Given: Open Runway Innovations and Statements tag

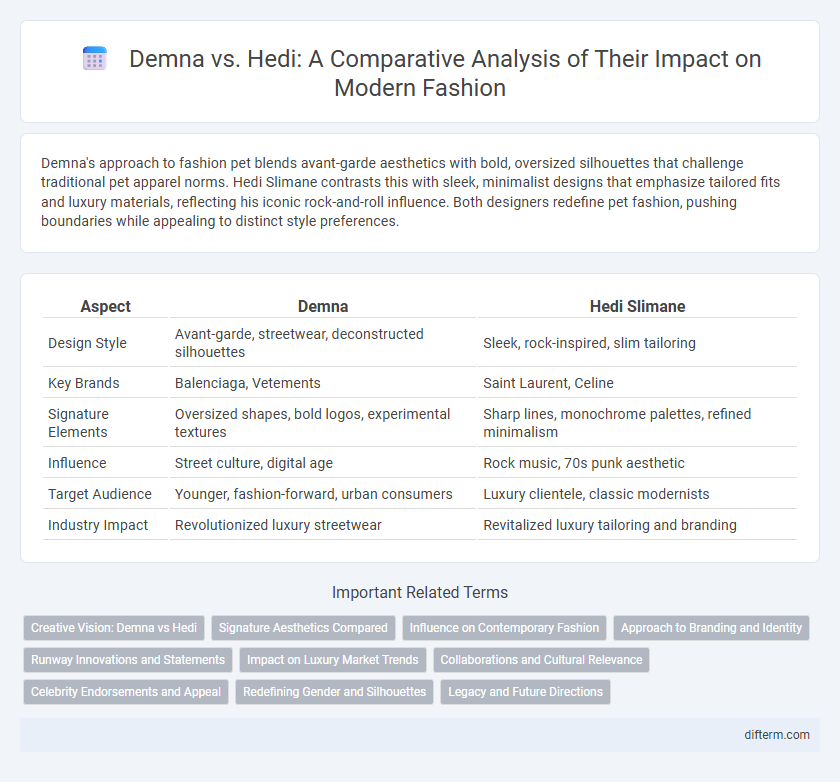Looking at the screenshot, I should [x=128, y=660].
